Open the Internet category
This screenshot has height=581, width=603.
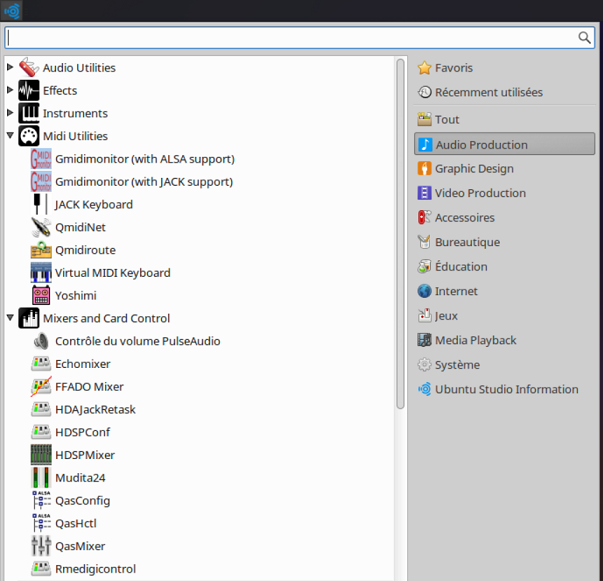point(505,291)
